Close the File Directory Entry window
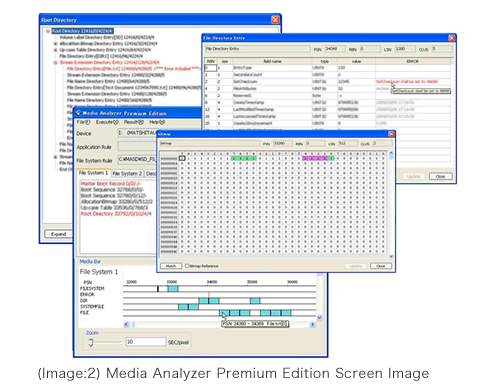This screenshot has width=483, height=391. pos(451,38)
